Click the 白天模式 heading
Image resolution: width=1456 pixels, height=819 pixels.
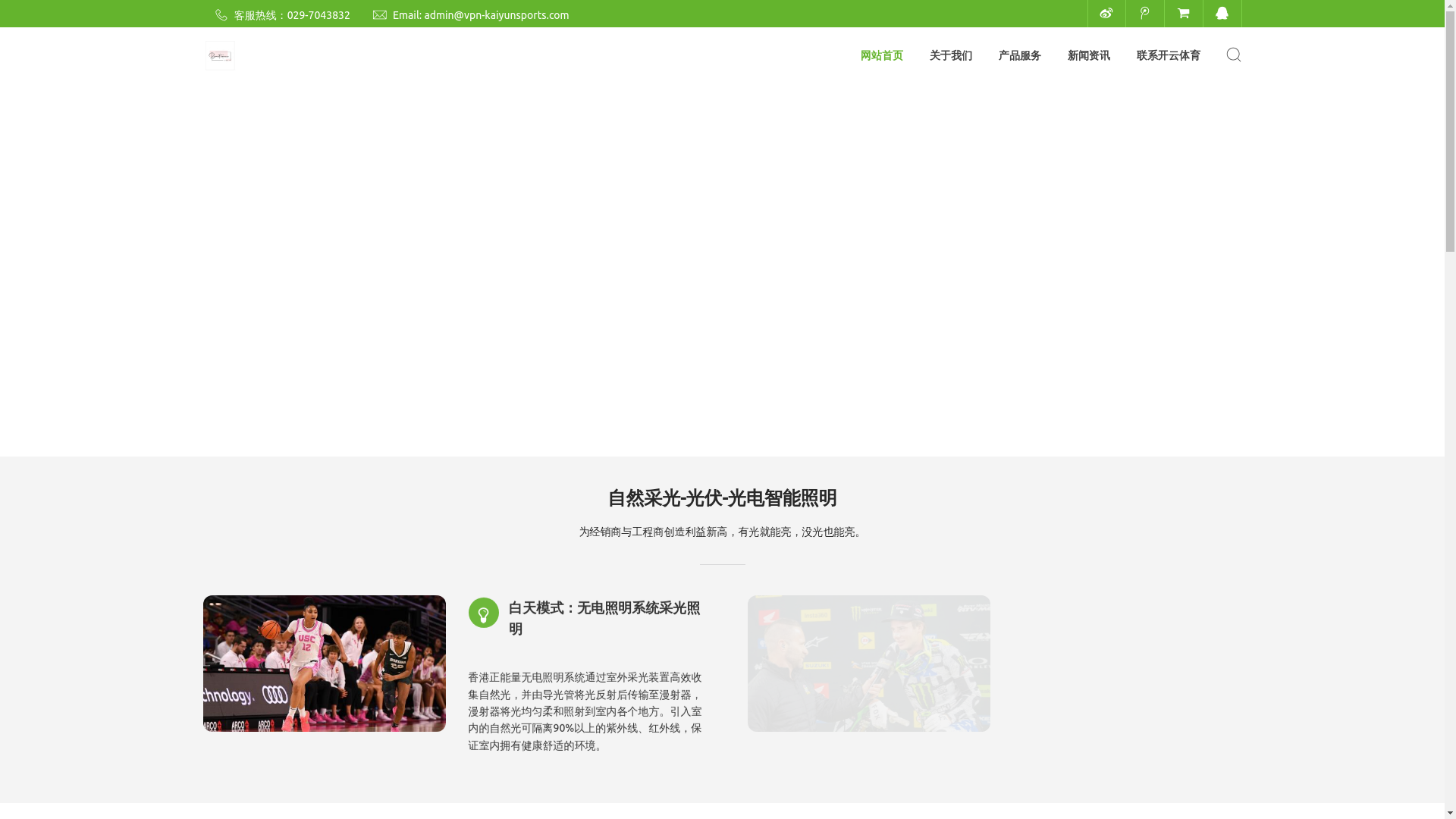point(604,619)
